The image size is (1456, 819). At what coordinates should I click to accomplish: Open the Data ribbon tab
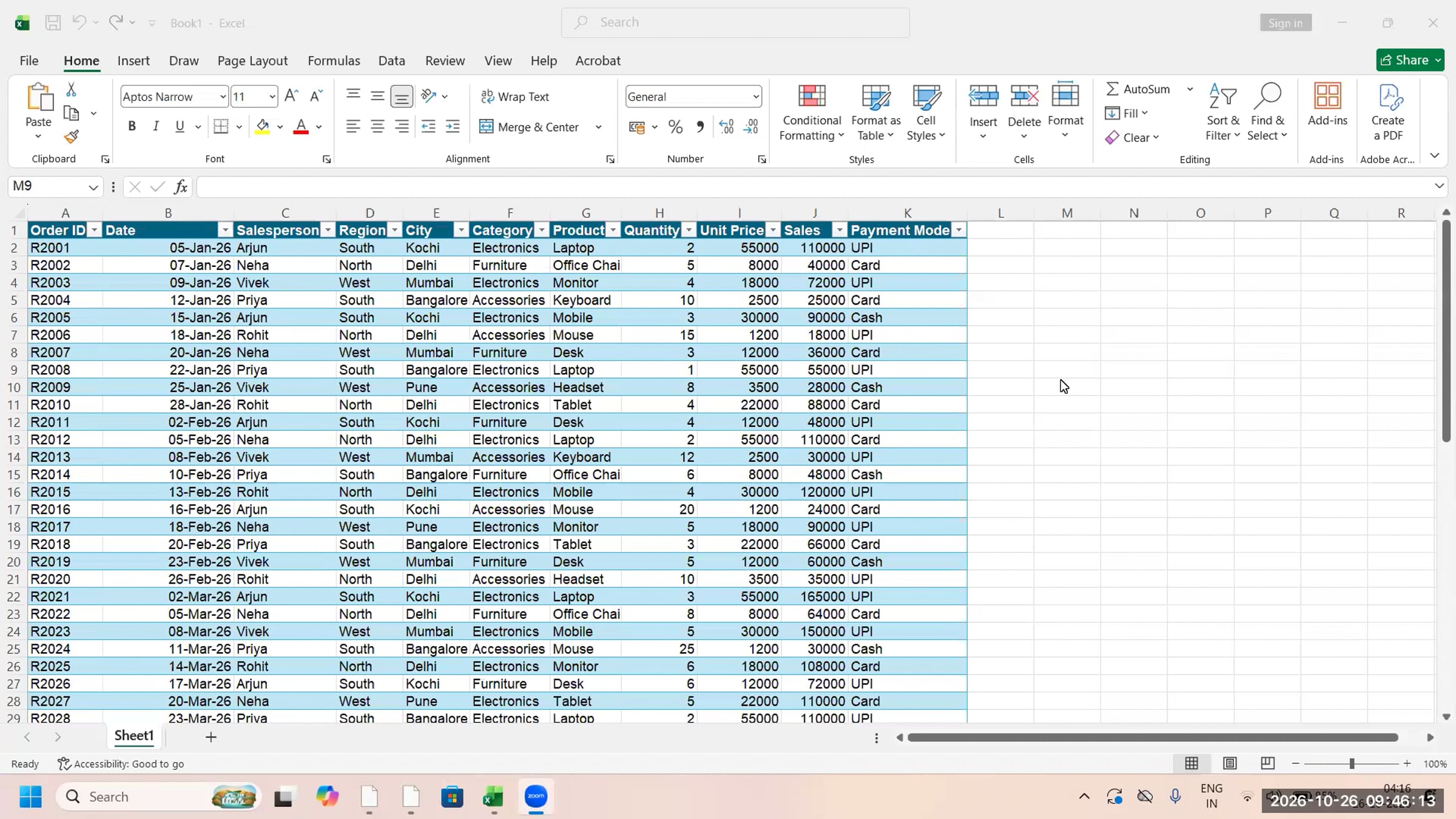[x=391, y=61]
